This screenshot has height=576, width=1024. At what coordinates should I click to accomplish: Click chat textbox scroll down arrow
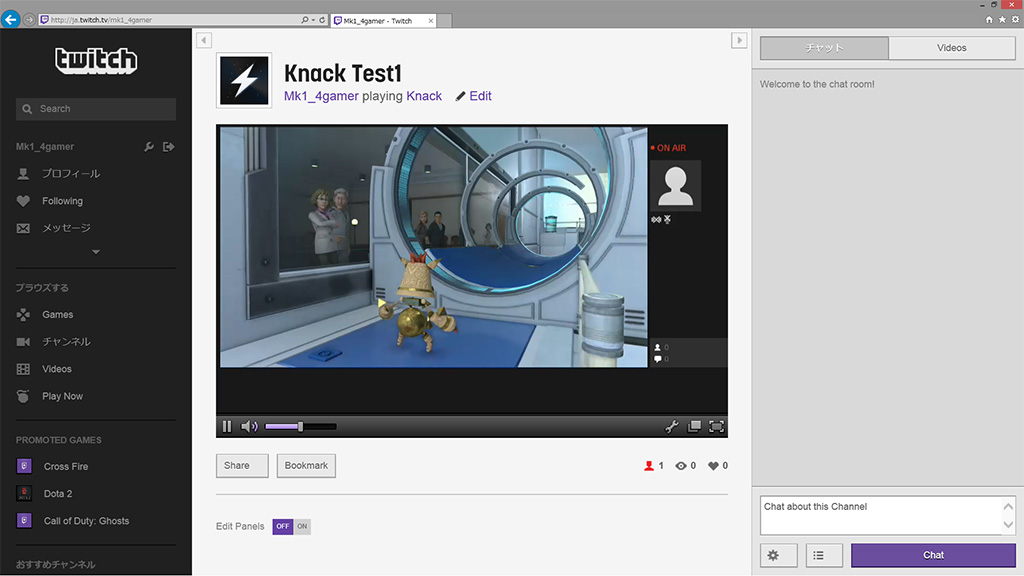[x=1008, y=524]
